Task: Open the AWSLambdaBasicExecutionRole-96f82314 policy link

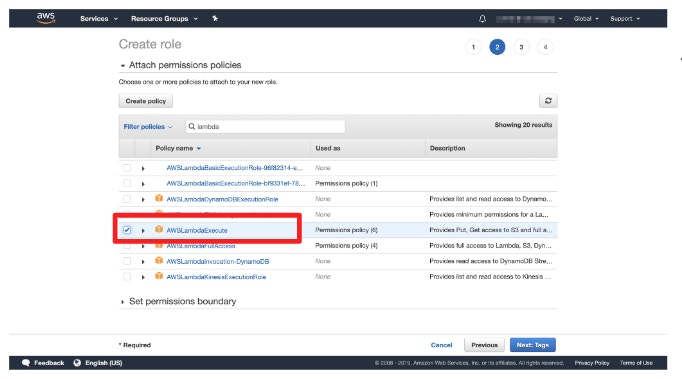Action: [234, 168]
